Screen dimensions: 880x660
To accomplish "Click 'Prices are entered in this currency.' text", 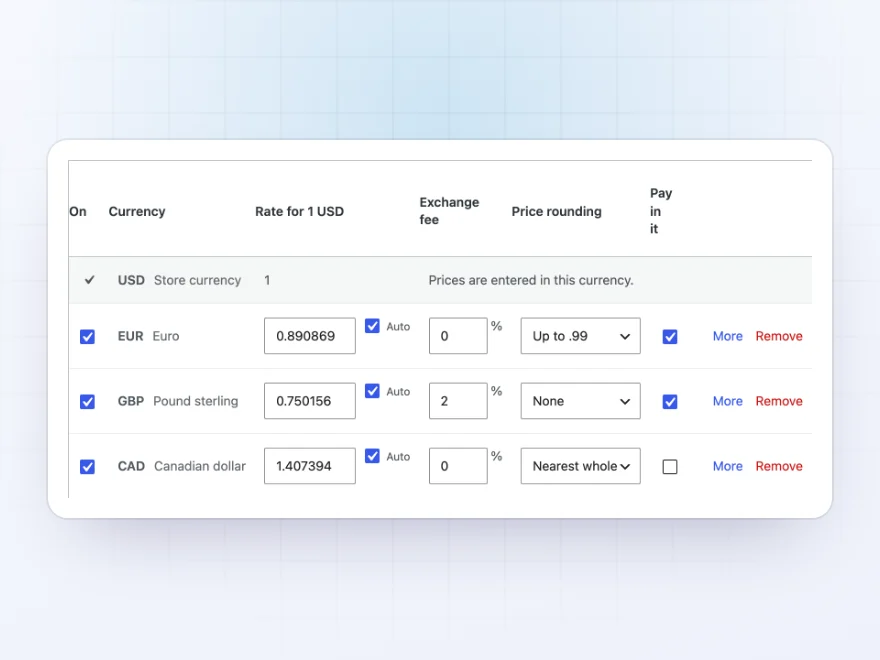I will tap(531, 280).
